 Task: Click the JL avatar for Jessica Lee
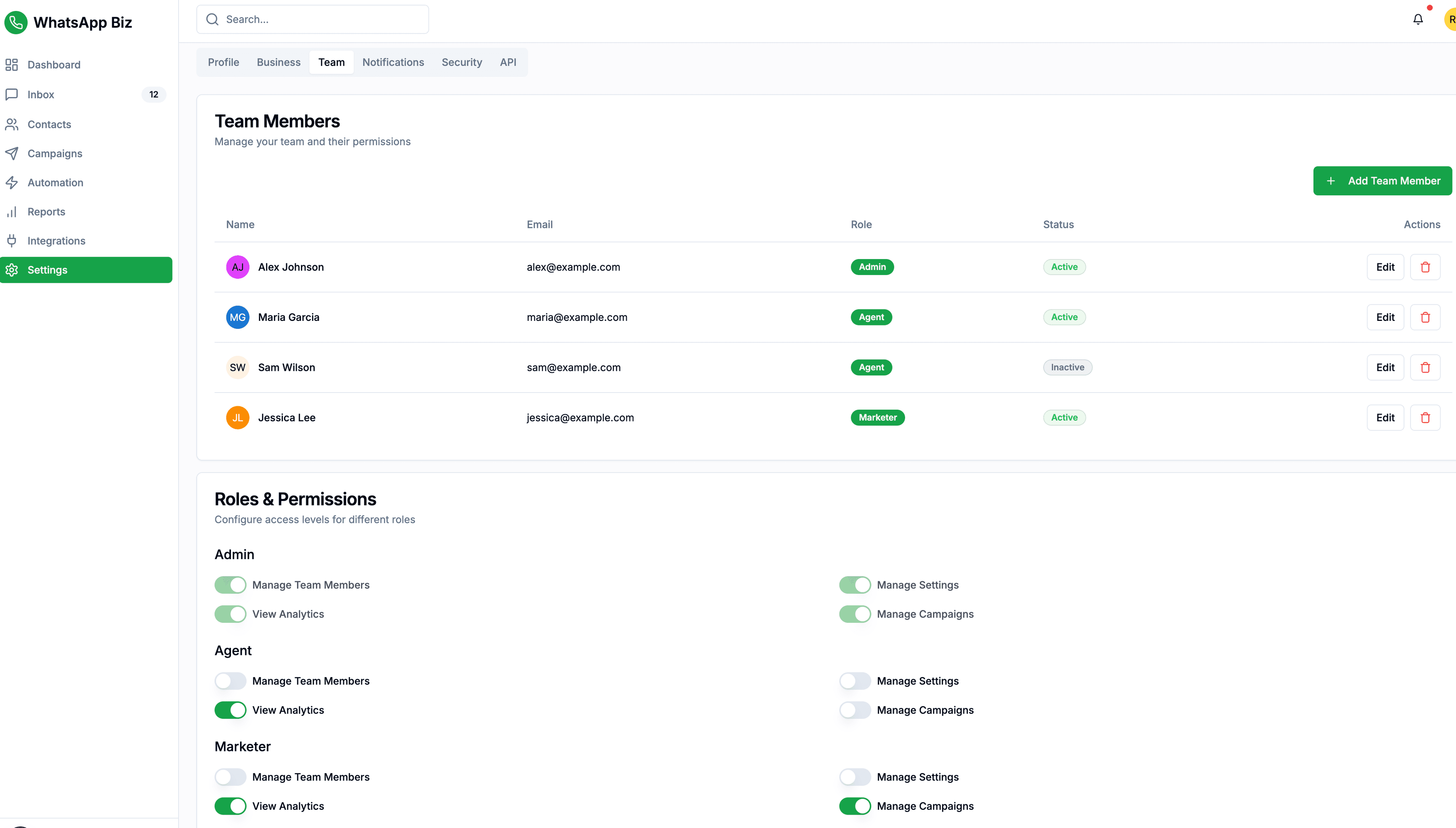pyautogui.click(x=238, y=417)
